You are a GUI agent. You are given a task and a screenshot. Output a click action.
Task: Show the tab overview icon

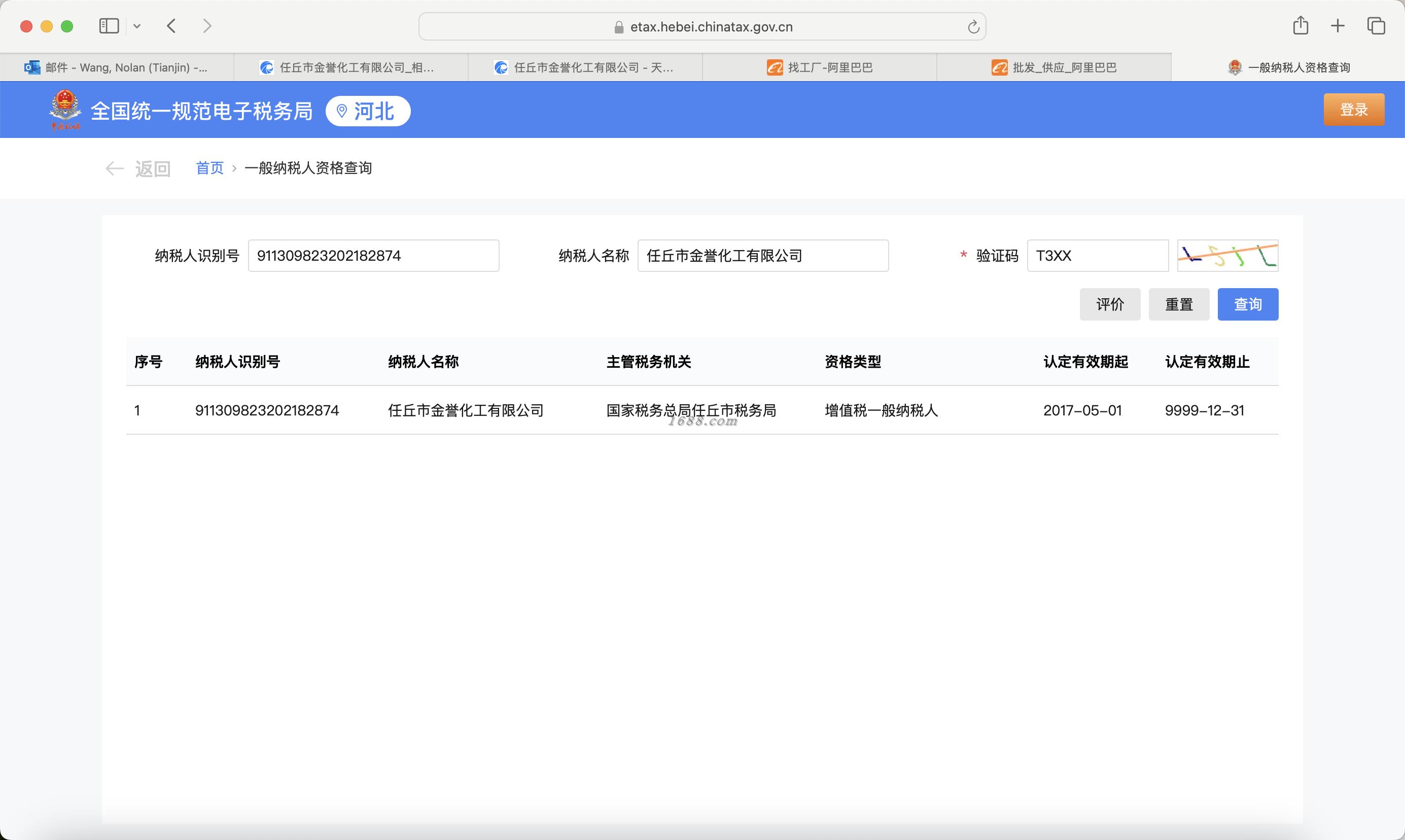tap(1376, 25)
